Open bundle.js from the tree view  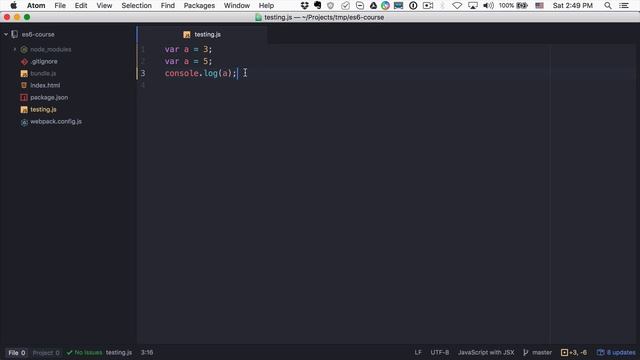(43, 73)
